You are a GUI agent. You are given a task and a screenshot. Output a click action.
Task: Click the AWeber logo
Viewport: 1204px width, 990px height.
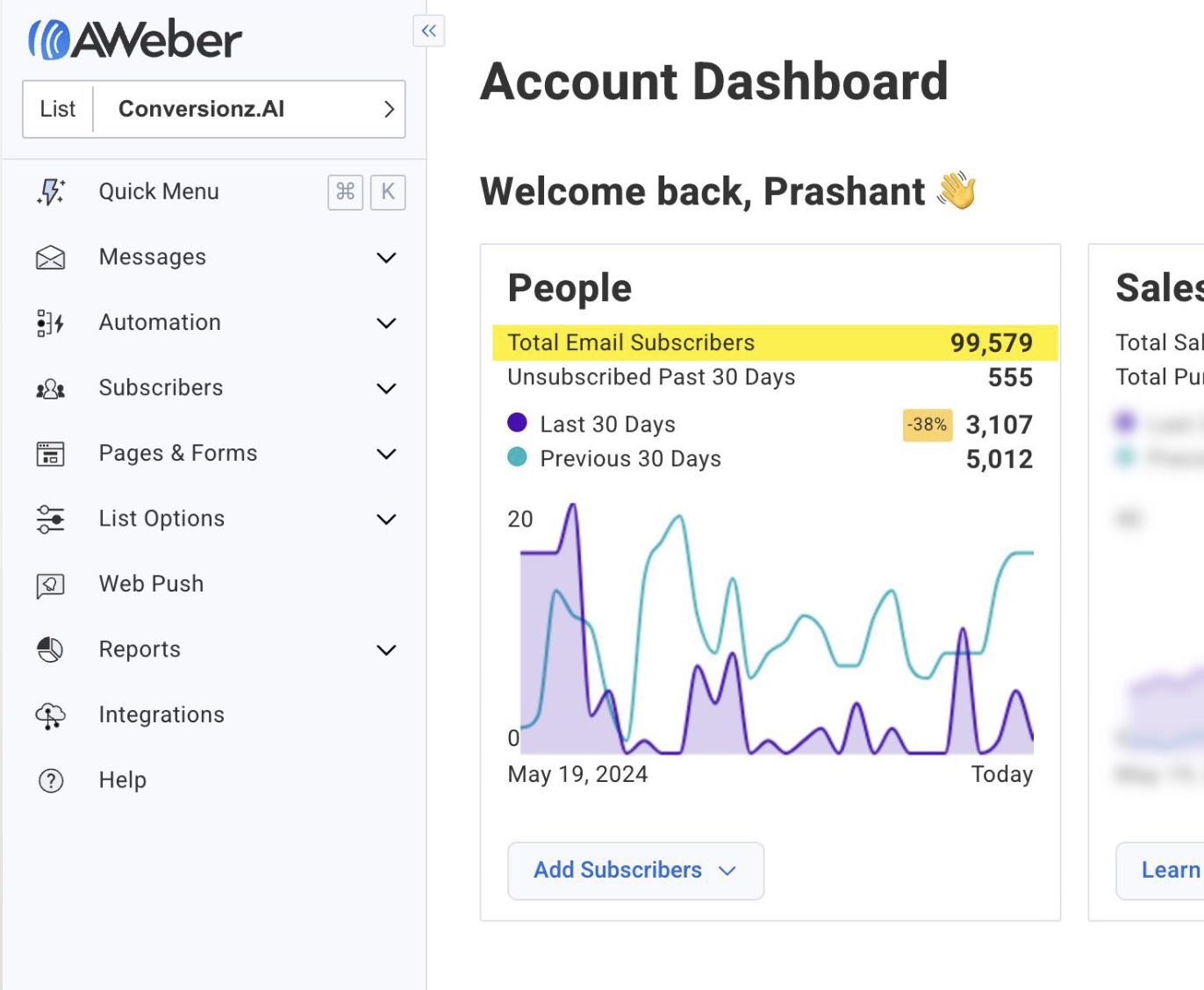click(x=134, y=39)
